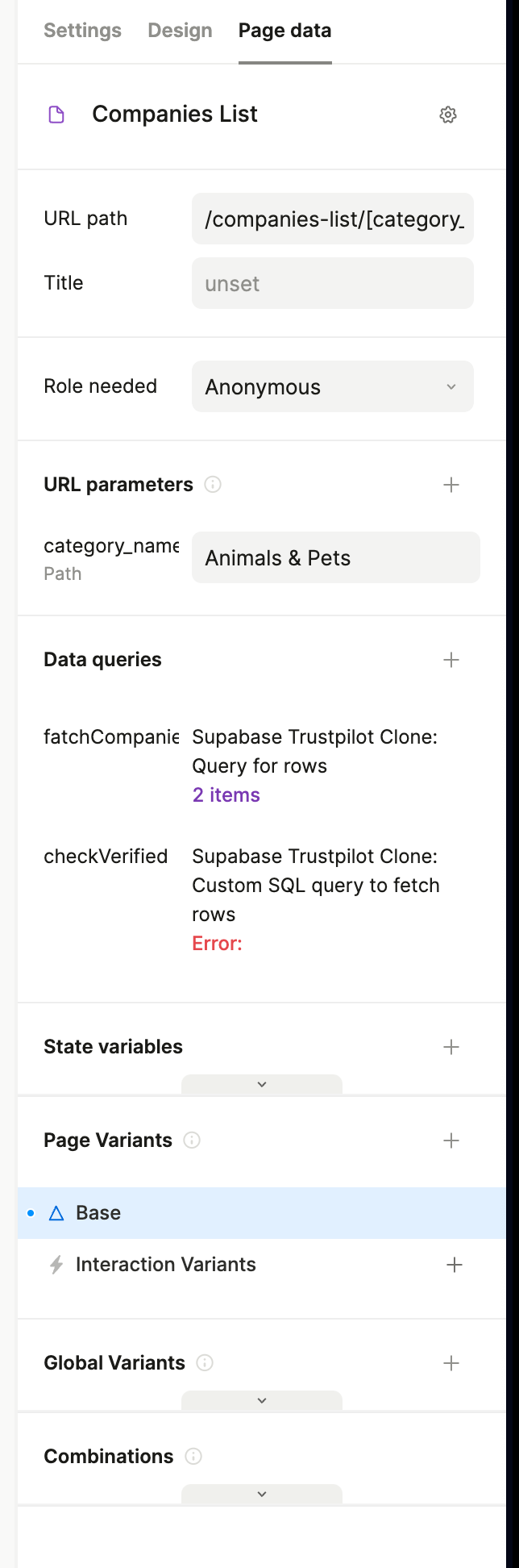Open the Role needed dropdown
The width and height of the screenshot is (519, 1568).
click(x=333, y=387)
